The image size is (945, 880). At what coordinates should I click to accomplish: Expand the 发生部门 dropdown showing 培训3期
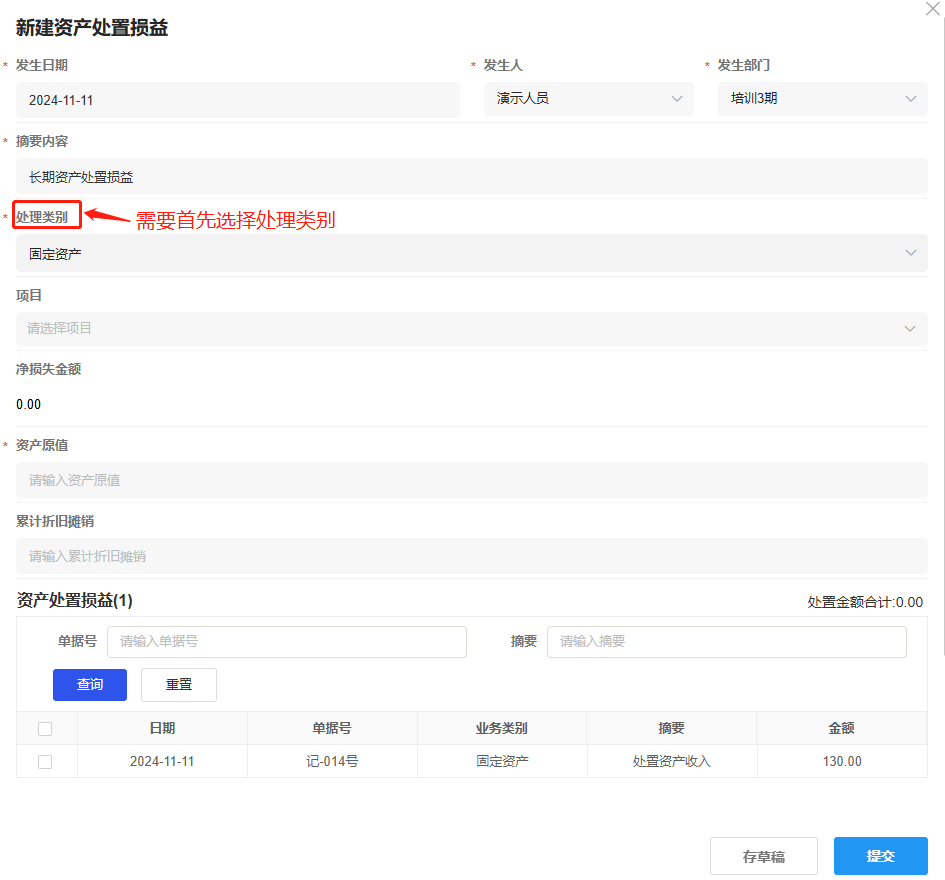coord(822,98)
